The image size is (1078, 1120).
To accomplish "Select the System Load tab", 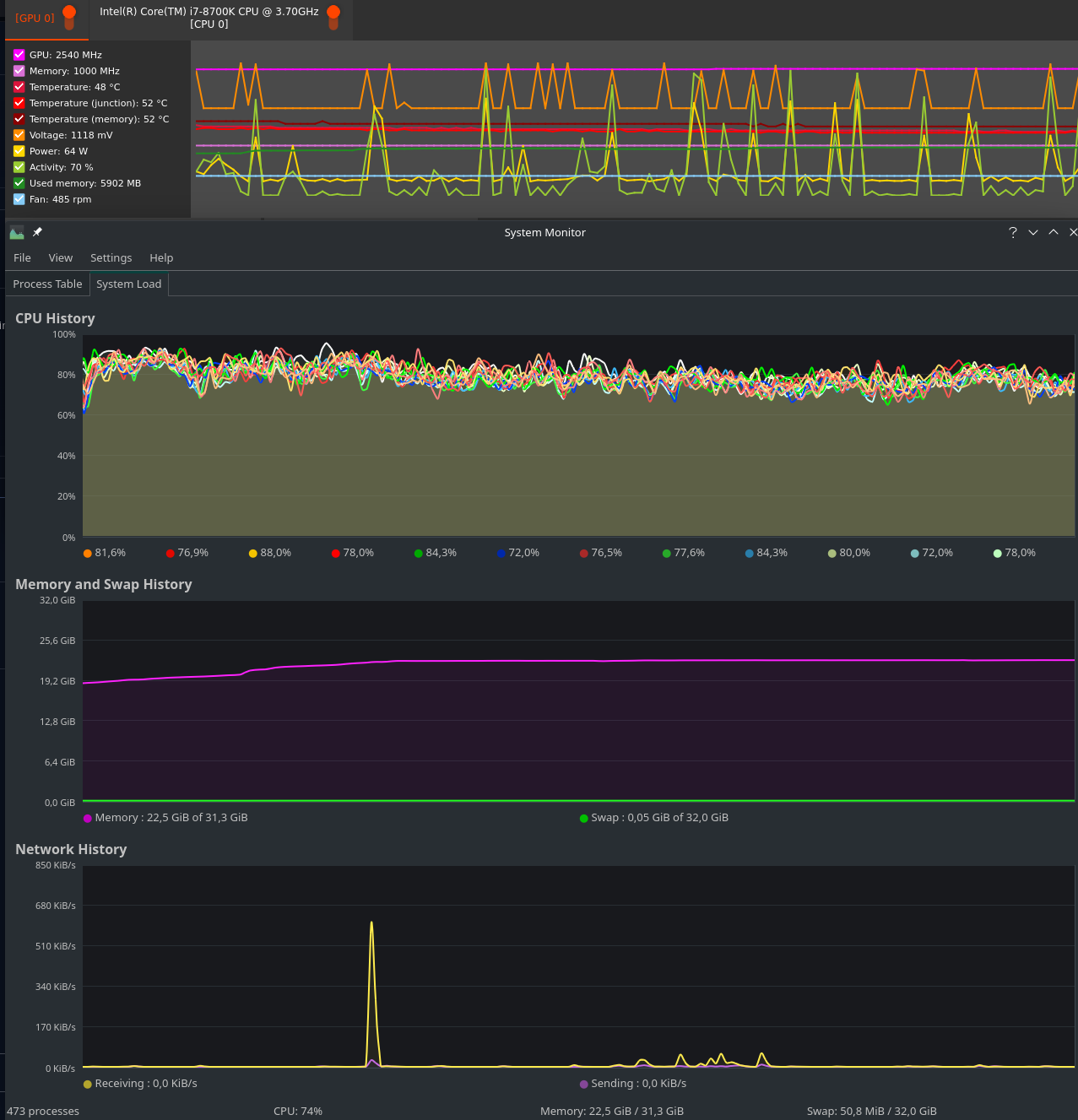I will tap(129, 284).
